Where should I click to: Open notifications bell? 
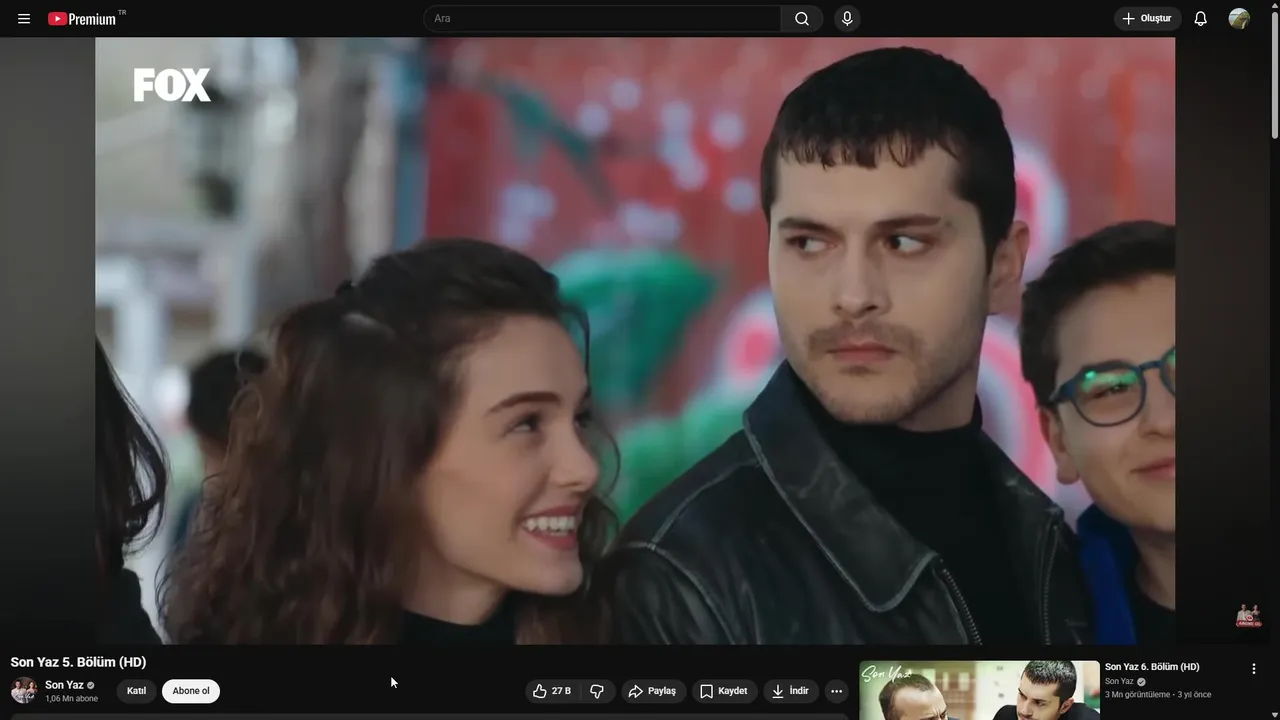pos(1200,19)
